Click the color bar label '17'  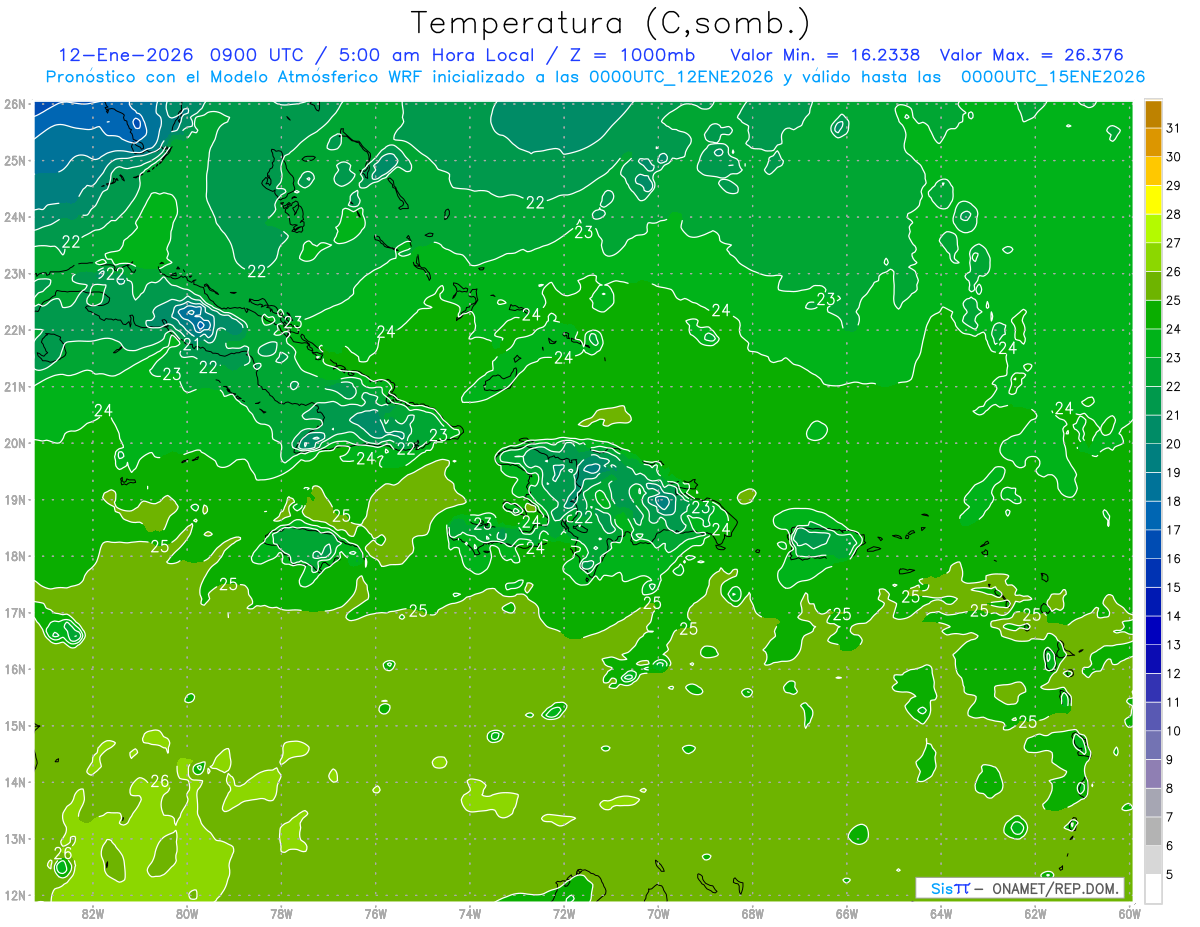pos(1173,530)
